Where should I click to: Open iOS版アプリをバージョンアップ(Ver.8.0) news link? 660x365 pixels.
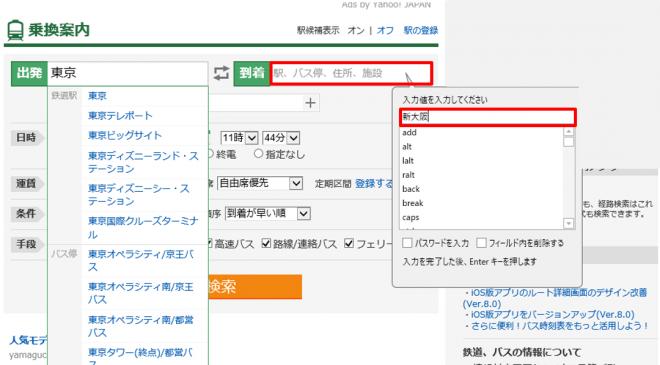click(x=552, y=314)
